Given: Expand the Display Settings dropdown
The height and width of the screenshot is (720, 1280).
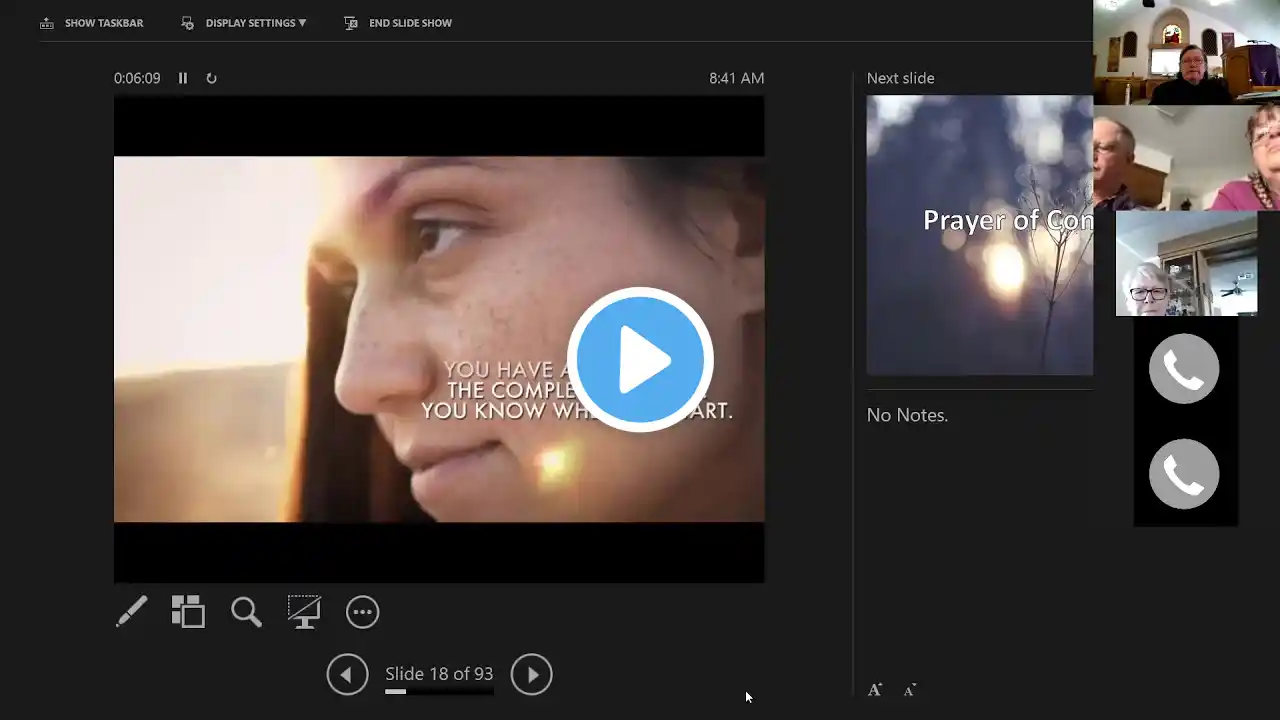Looking at the screenshot, I should coord(245,23).
